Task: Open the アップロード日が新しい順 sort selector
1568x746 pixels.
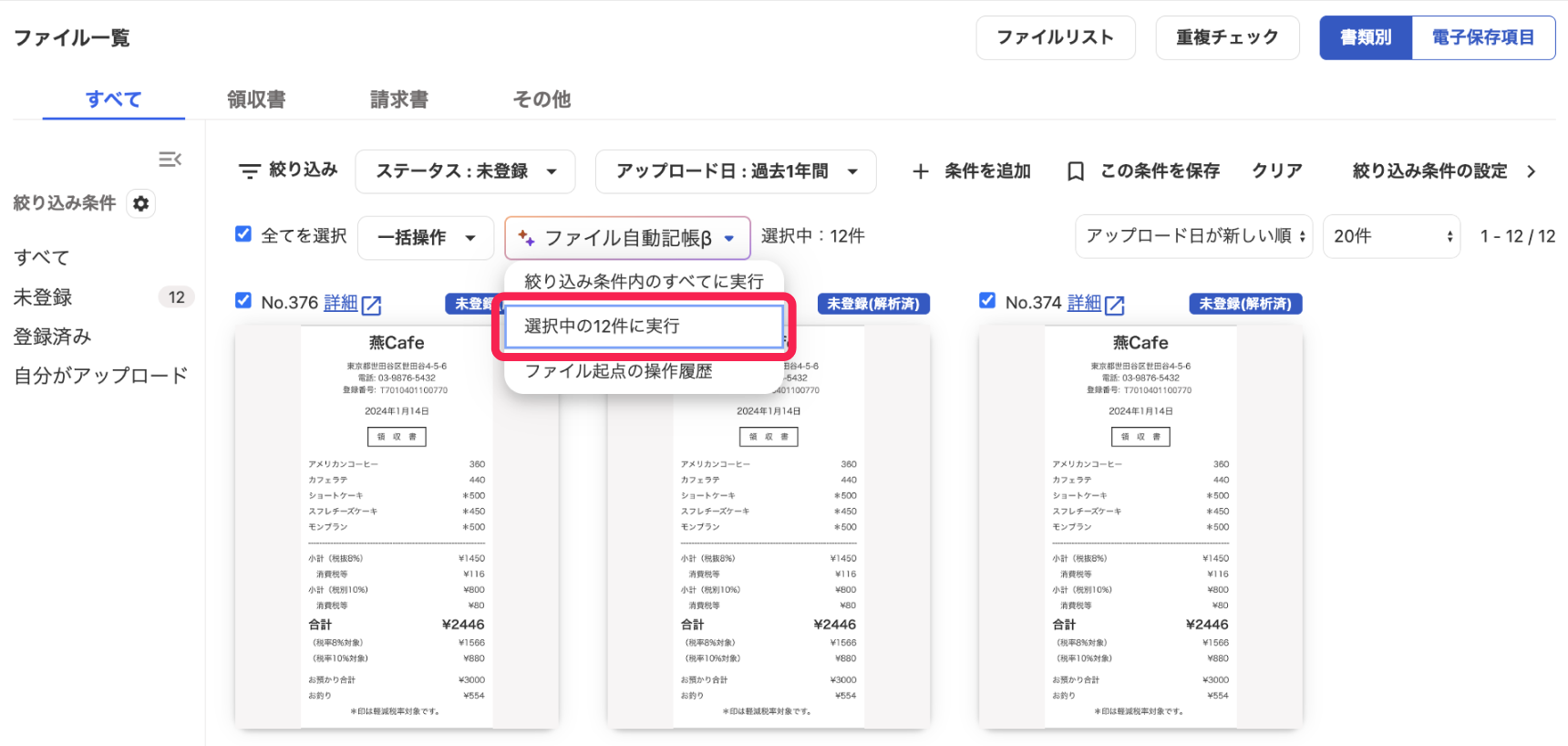Action: tap(1194, 236)
